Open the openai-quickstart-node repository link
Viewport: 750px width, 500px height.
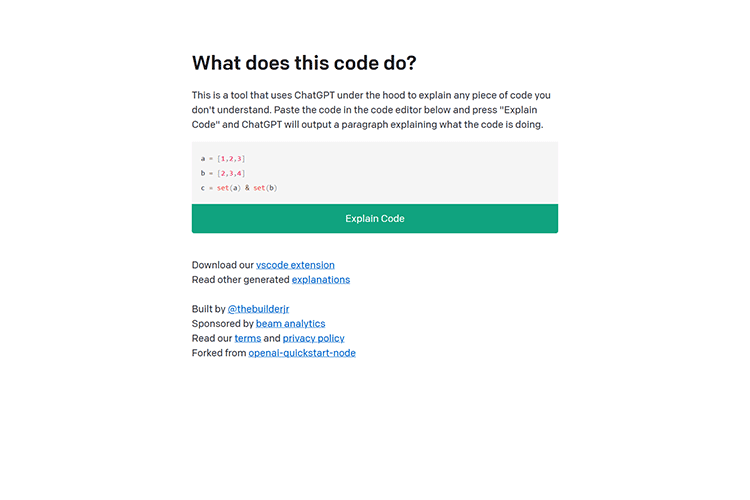pyautogui.click(x=302, y=353)
